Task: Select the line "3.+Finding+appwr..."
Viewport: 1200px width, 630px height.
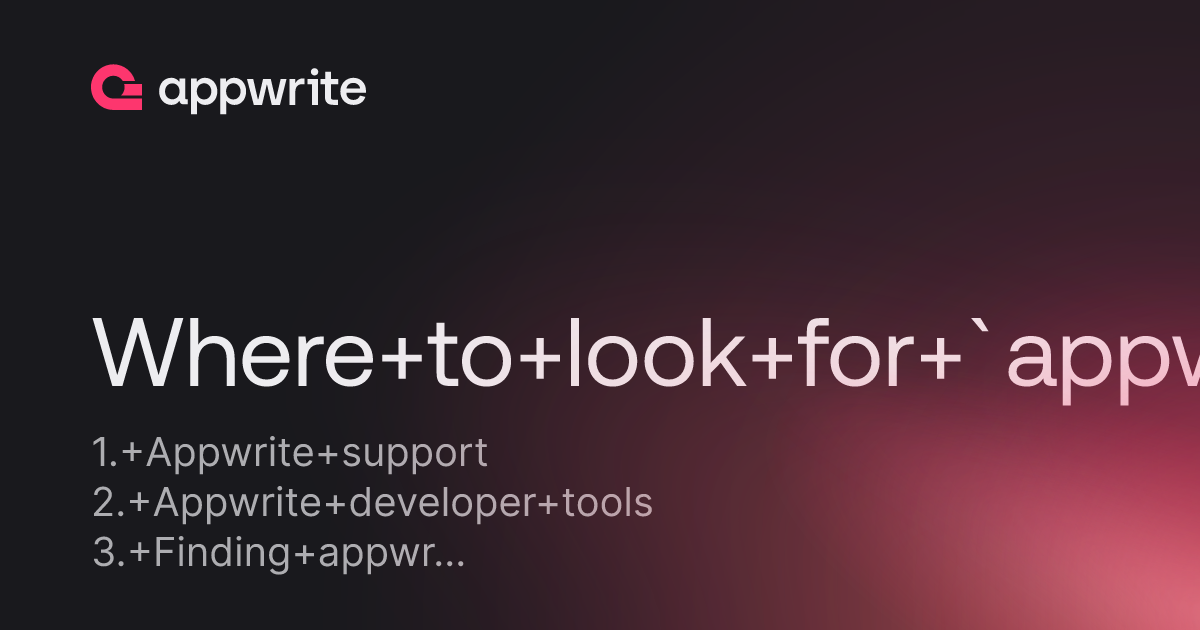Action: pyautogui.click(x=279, y=553)
